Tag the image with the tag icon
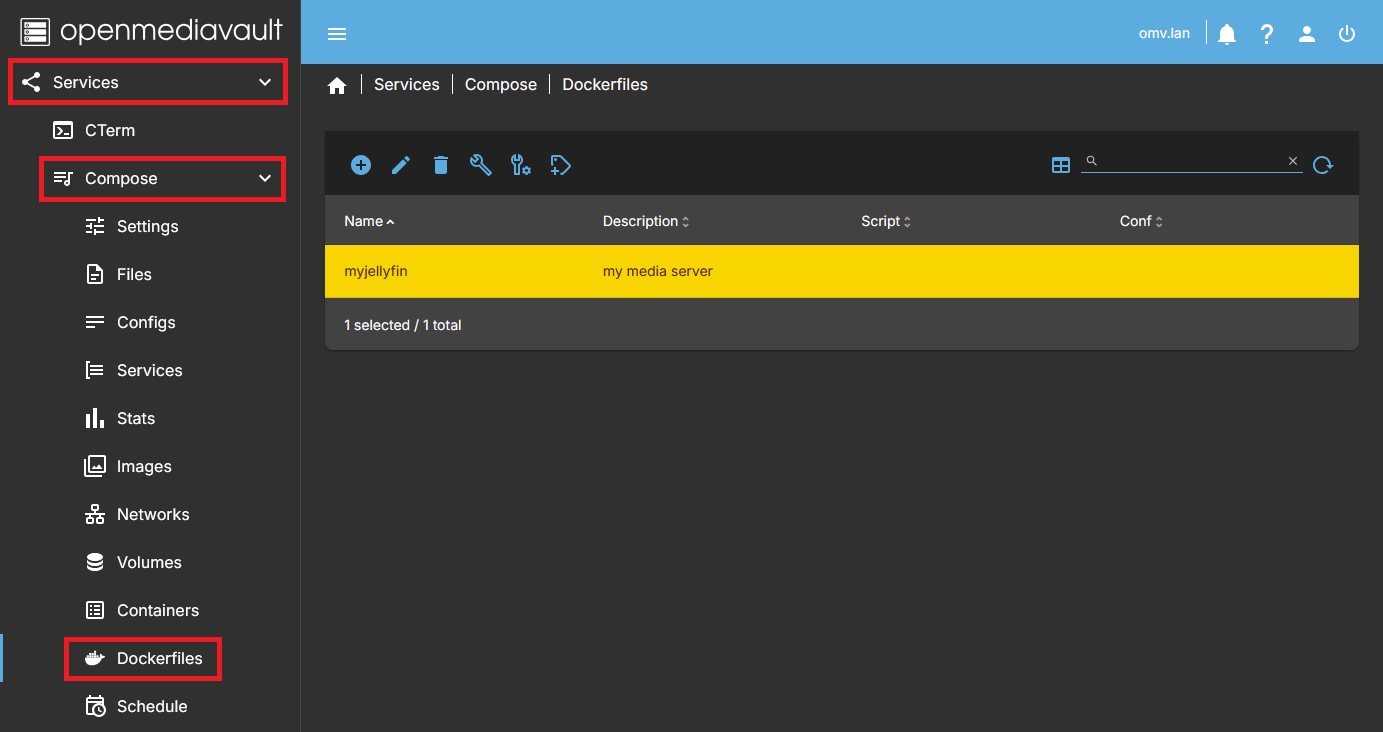 coord(560,165)
